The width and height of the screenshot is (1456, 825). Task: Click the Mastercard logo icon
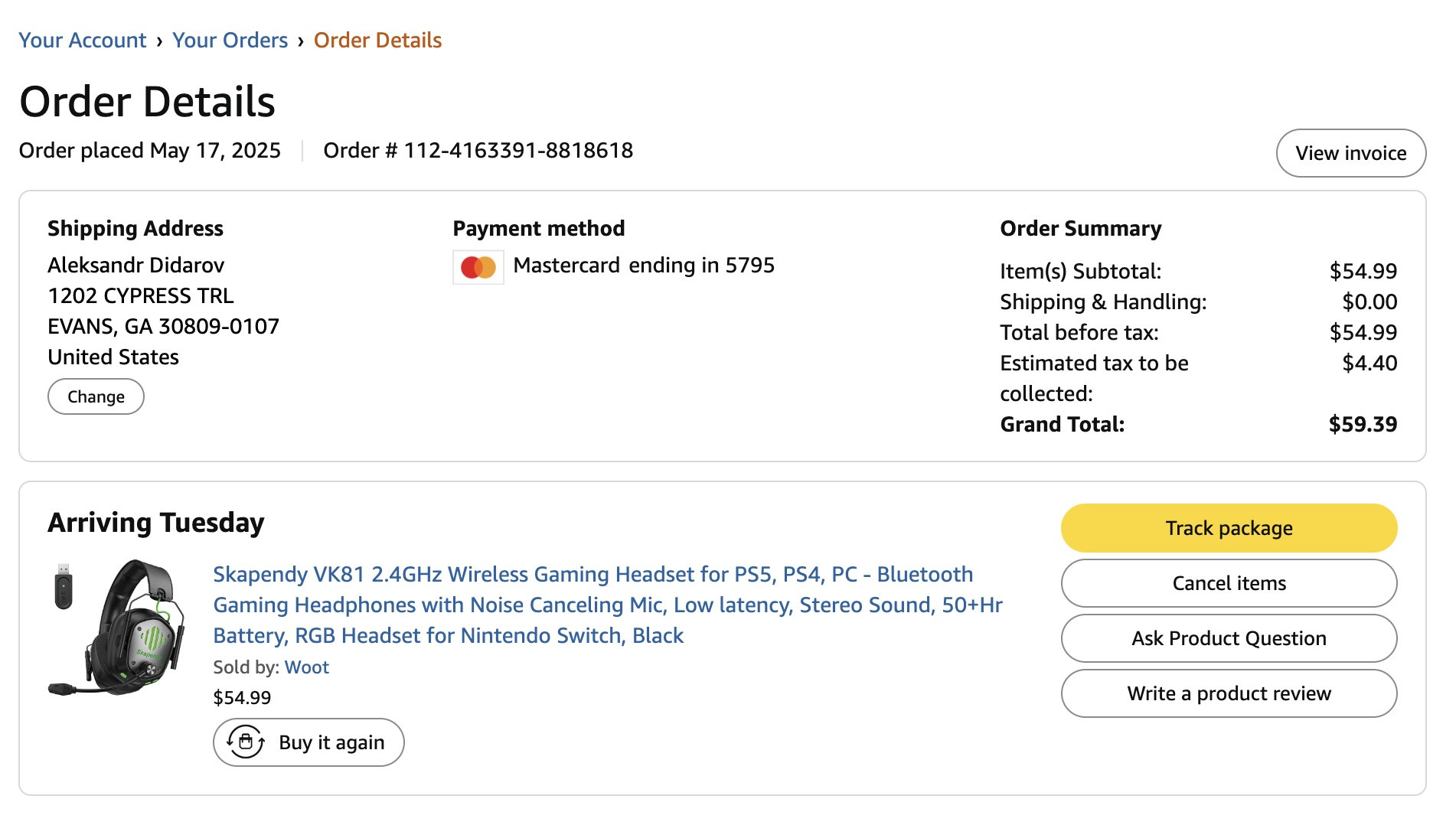[x=478, y=267]
